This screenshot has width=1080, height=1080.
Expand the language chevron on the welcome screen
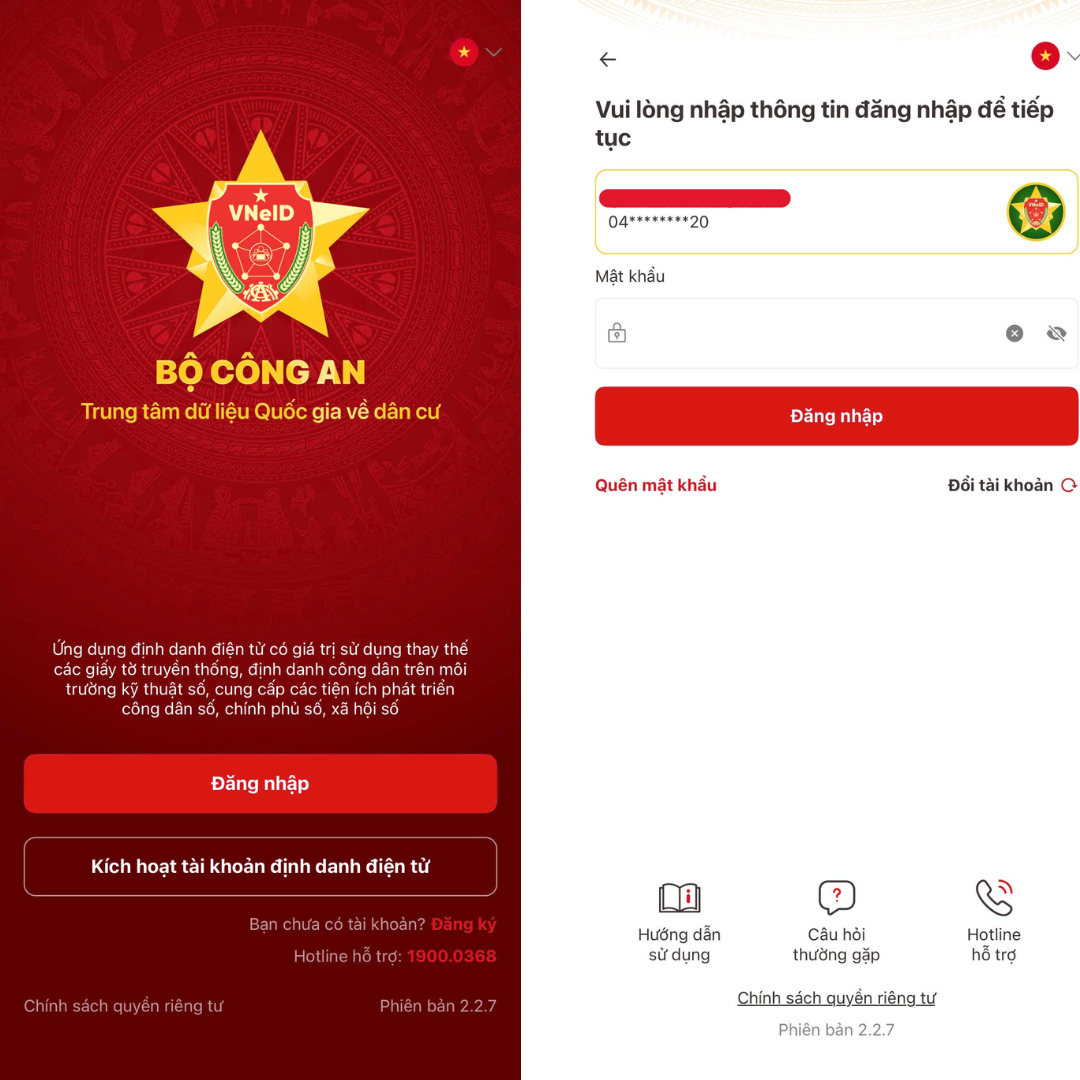click(493, 52)
